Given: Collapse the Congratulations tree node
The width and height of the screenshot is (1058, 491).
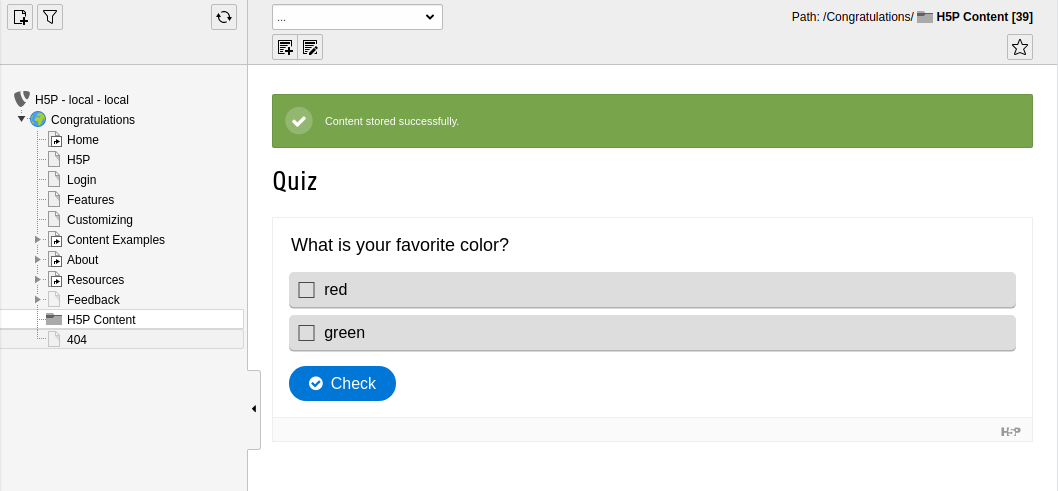Looking at the screenshot, I should click(21, 119).
